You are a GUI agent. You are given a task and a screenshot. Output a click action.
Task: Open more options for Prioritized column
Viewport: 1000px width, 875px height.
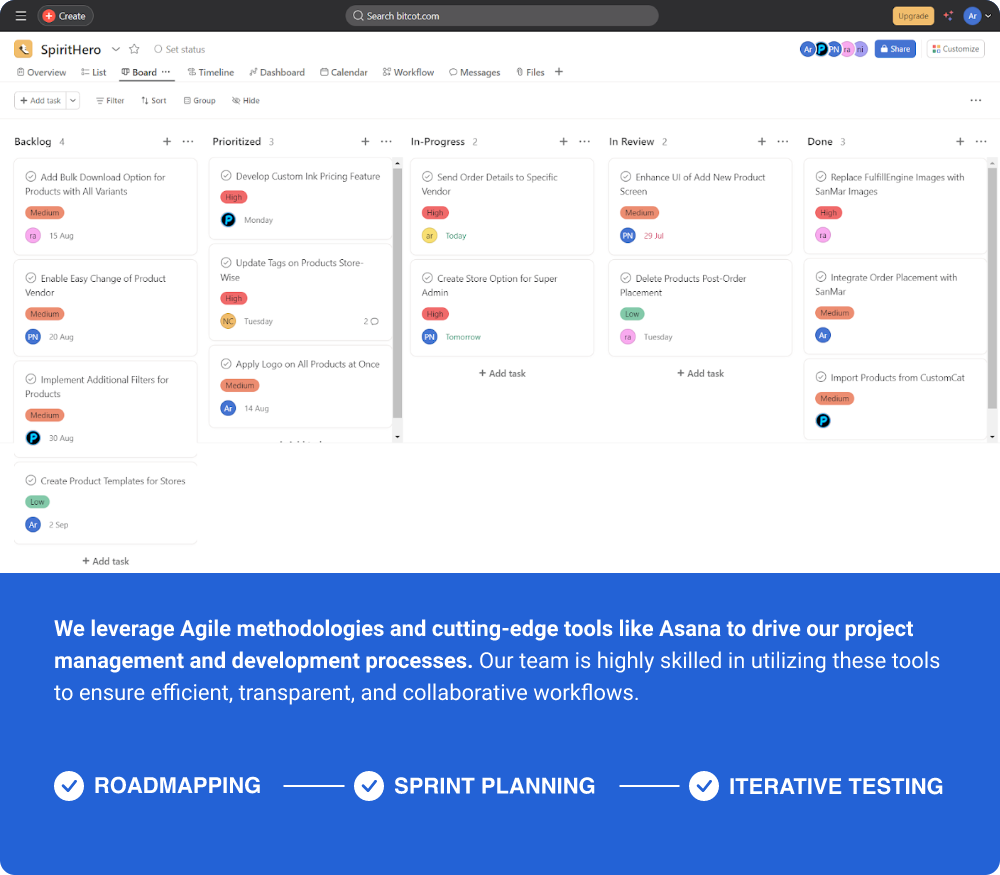386,142
